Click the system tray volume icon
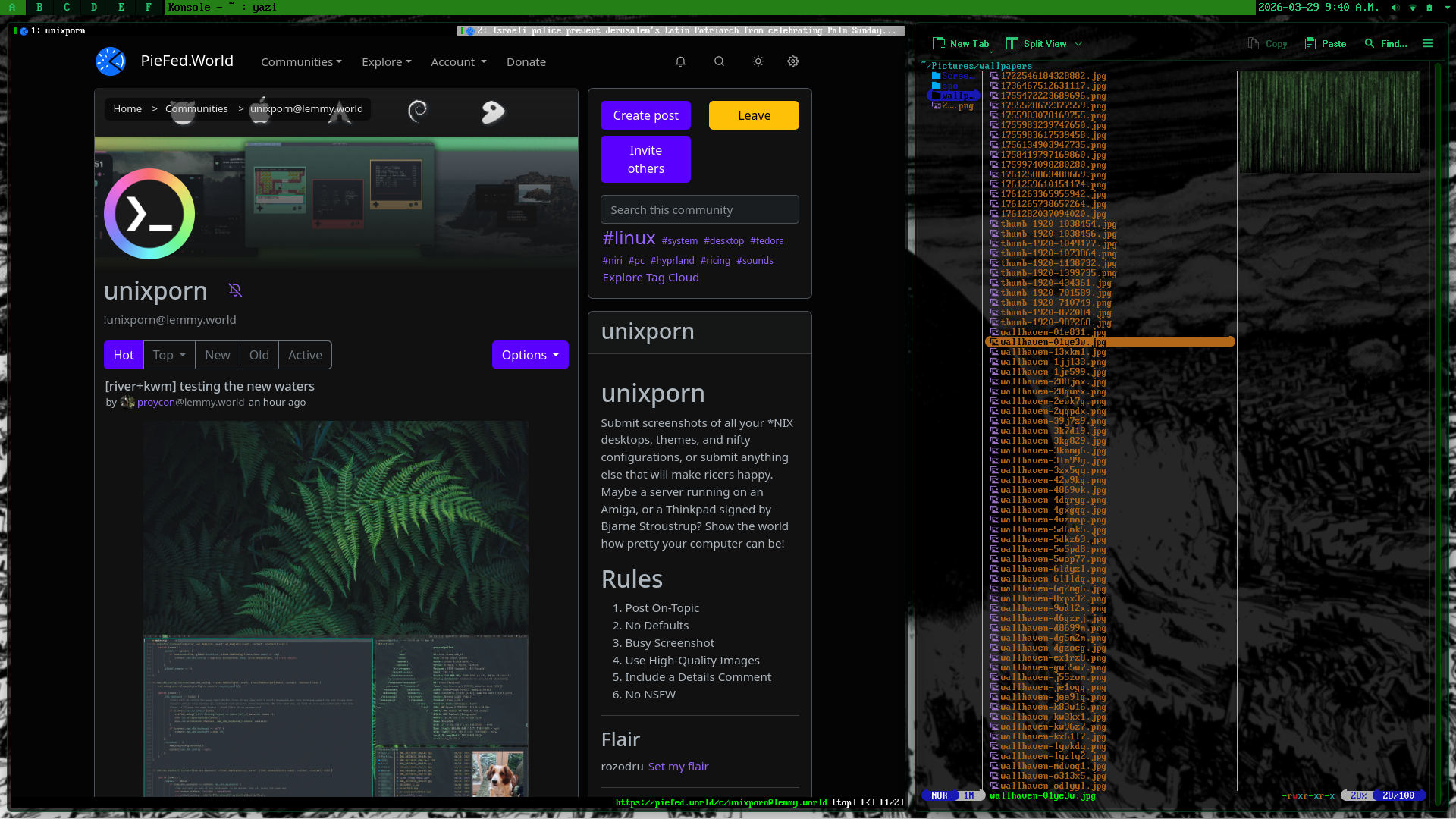 pyautogui.click(x=1395, y=8)
